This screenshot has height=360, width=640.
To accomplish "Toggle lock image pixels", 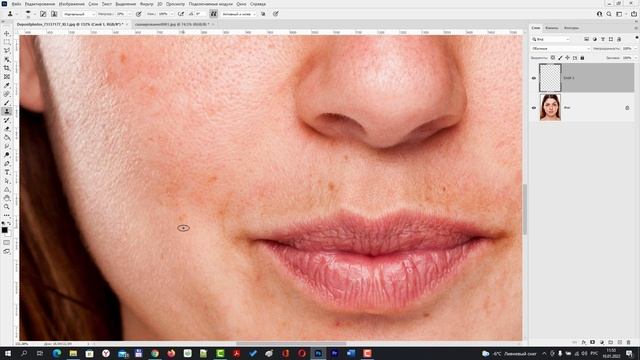I will 560,58.
